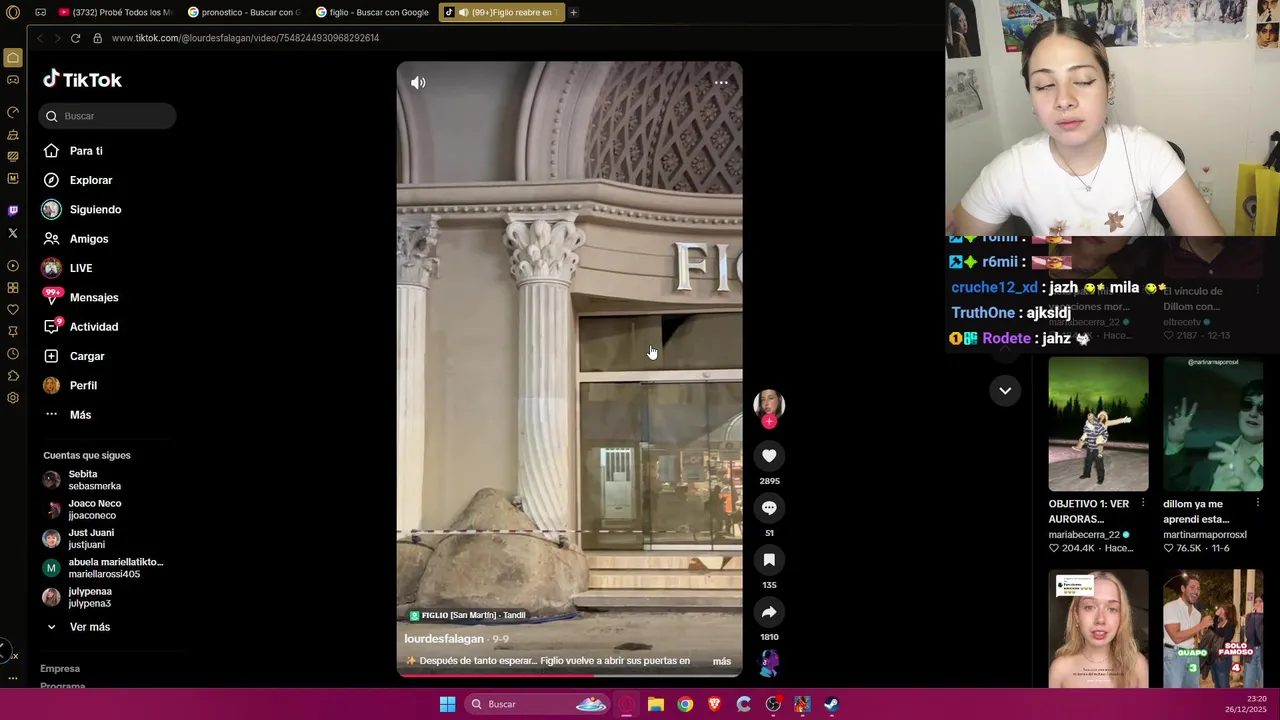
Task: Follow lourdesfalagan with the red plus badge
Action: pyautogui.click(x=769, y=422)
